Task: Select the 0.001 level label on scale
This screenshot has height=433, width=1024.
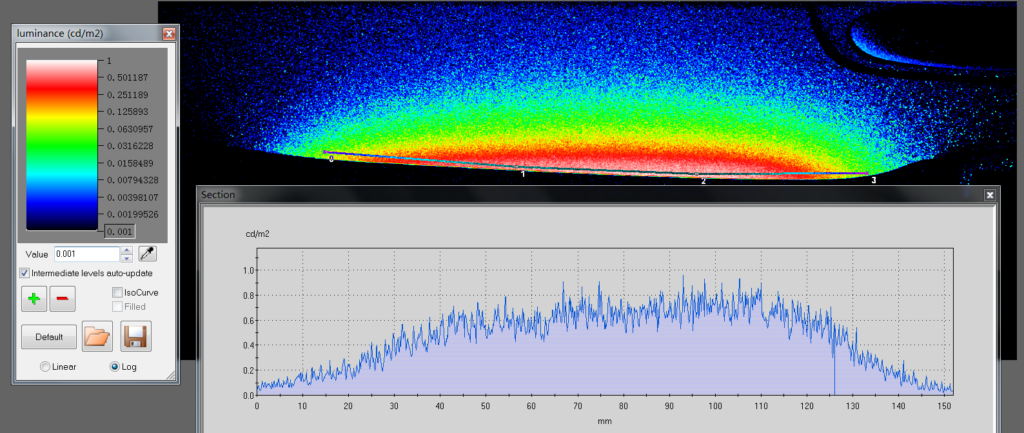Action: tap(119, 231)
